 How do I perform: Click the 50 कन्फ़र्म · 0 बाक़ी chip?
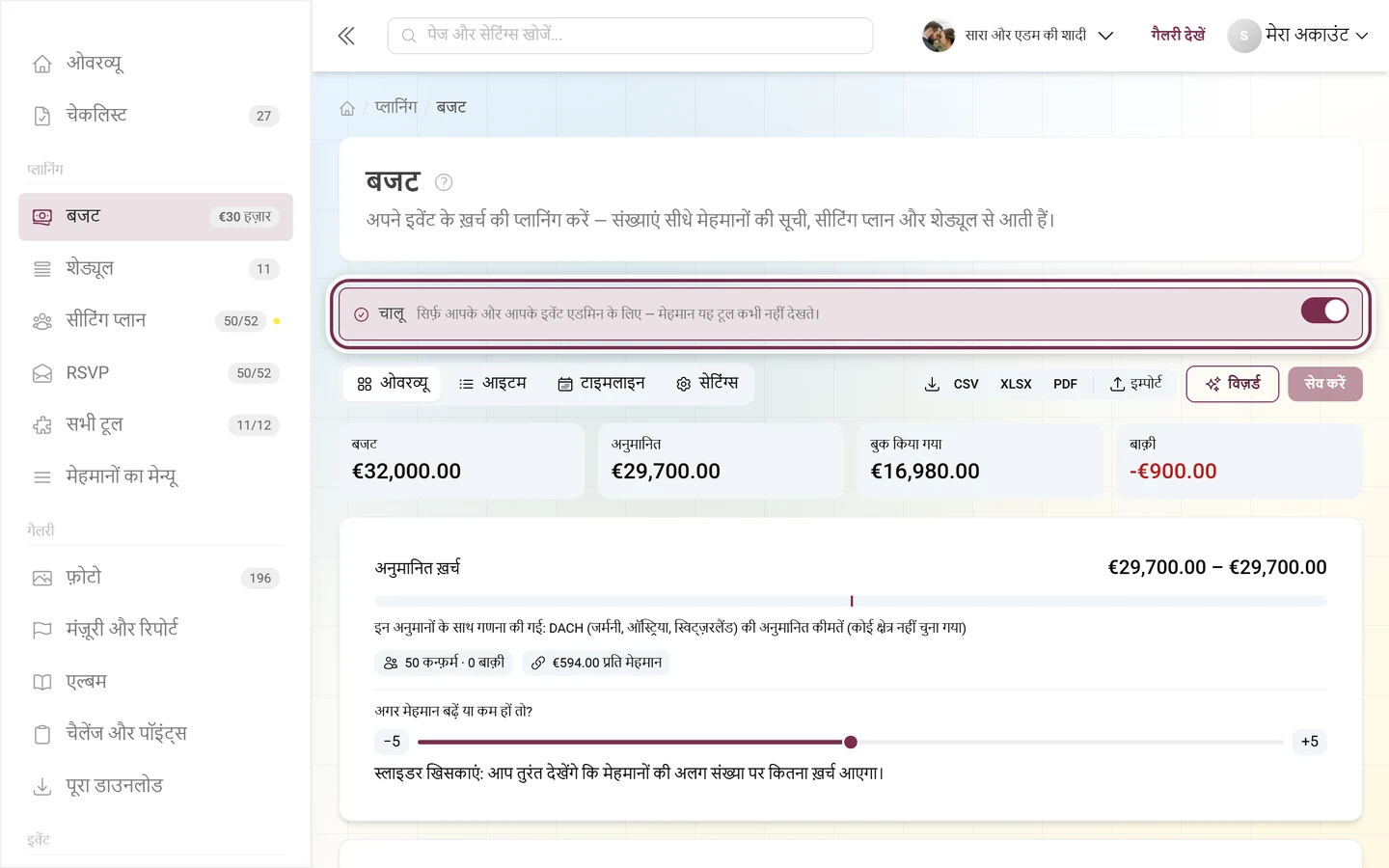pyautogui.click(x=444, y=663)
